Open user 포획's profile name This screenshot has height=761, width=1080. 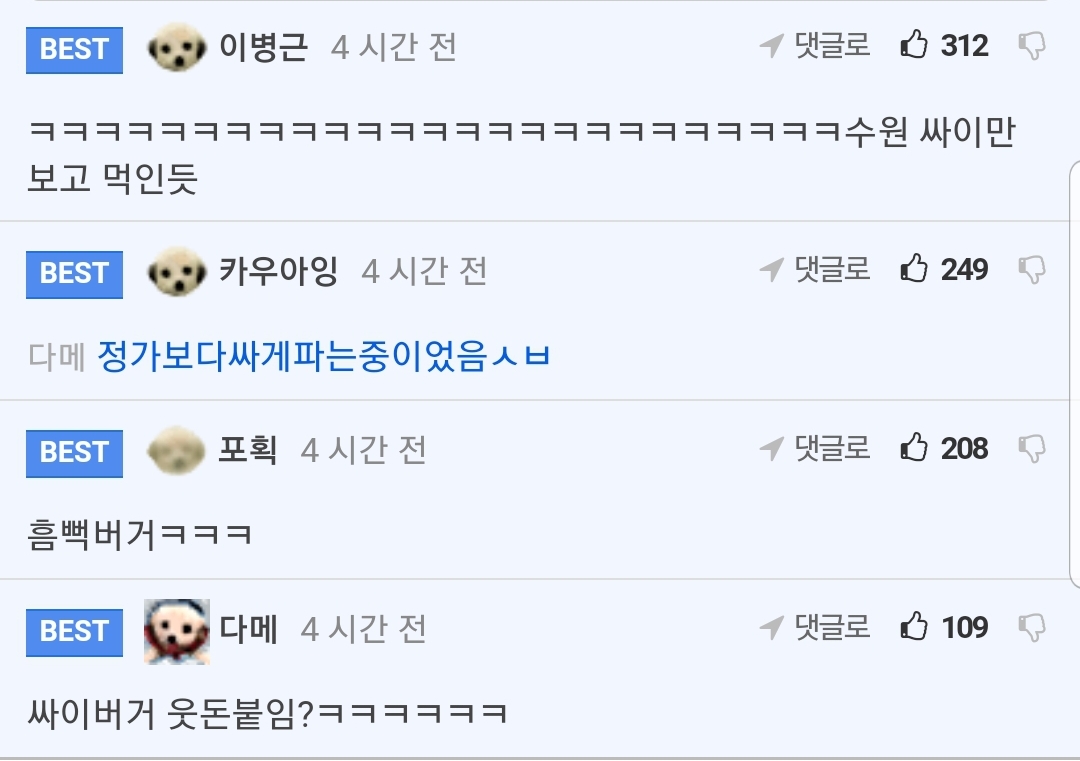pos(248,449)
